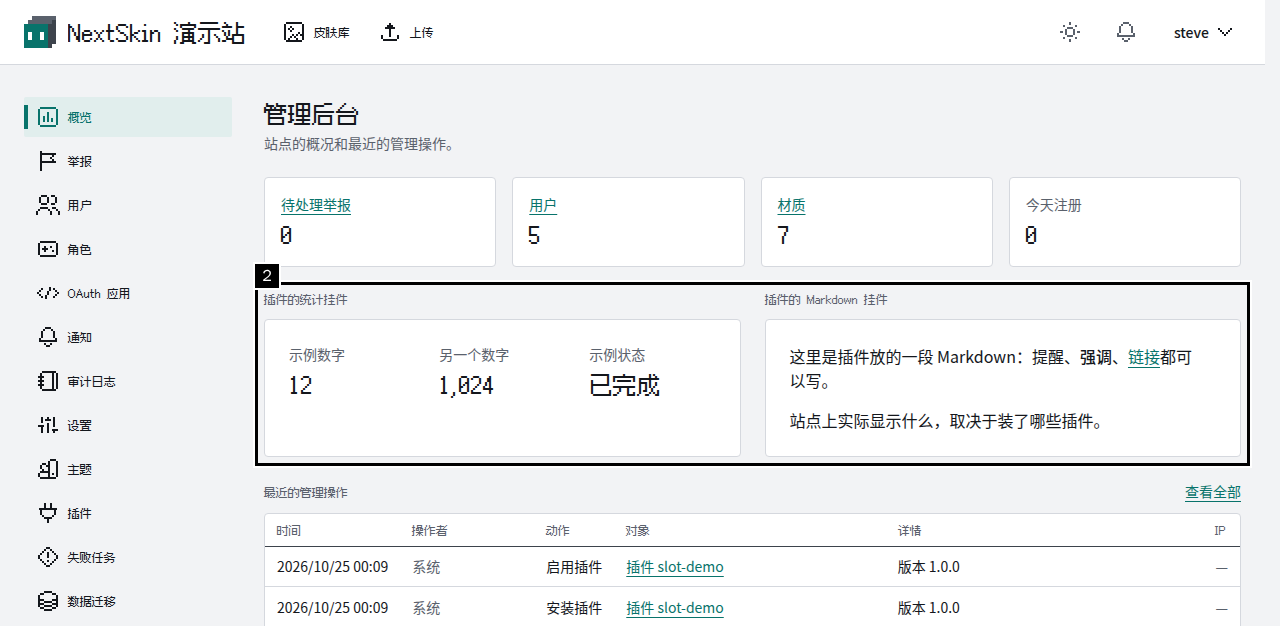Click the 动作 column header
1280x626 pixels.
(558, 530)
